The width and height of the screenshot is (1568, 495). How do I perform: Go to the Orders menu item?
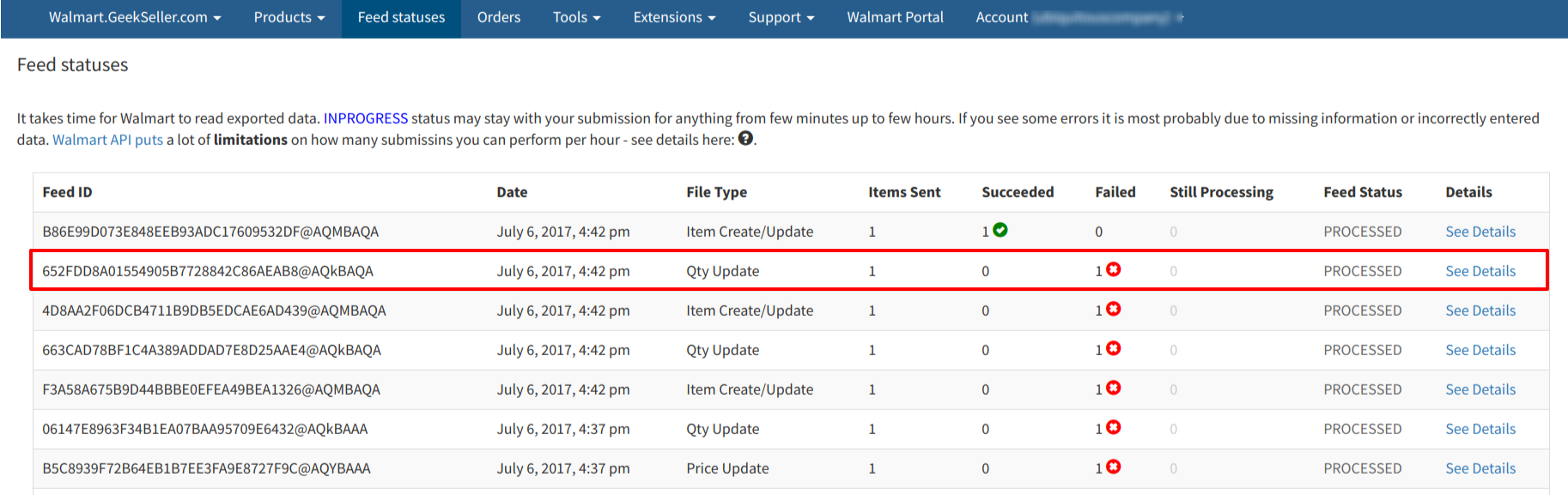click(x=499, y=17)
